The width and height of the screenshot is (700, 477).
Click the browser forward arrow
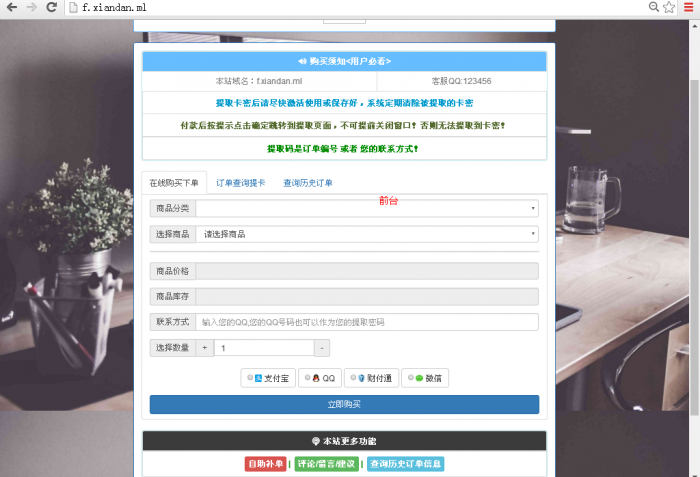30,7
